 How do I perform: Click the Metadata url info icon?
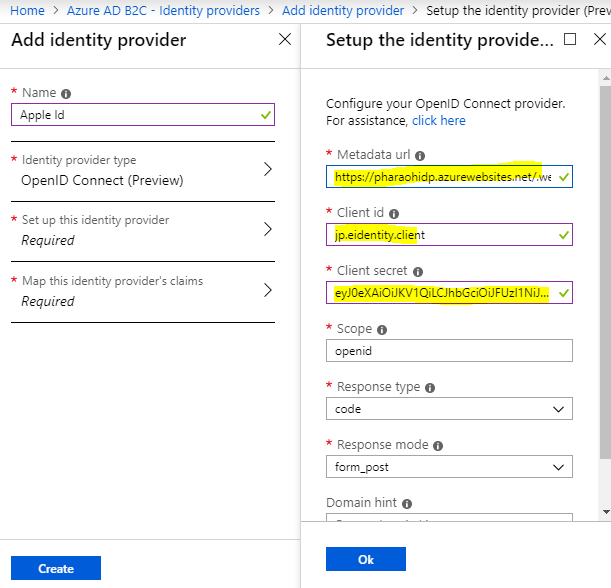click(x=420, y=156)
